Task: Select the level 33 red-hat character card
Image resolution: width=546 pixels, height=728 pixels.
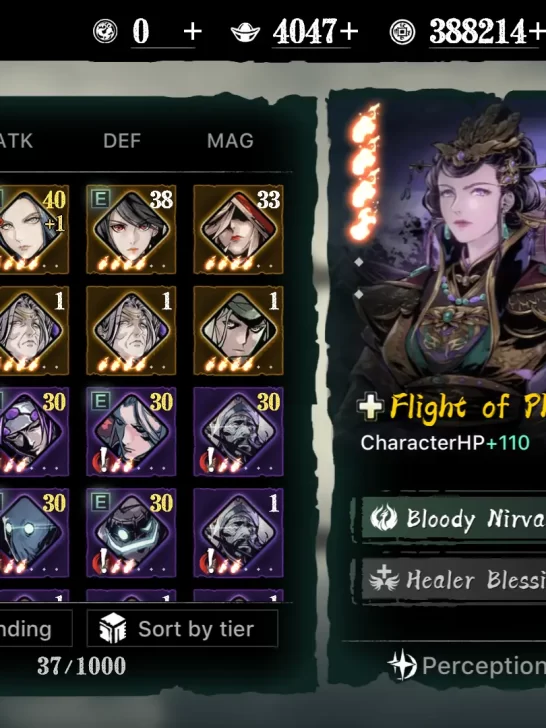Action: click(x=238, y=229)
